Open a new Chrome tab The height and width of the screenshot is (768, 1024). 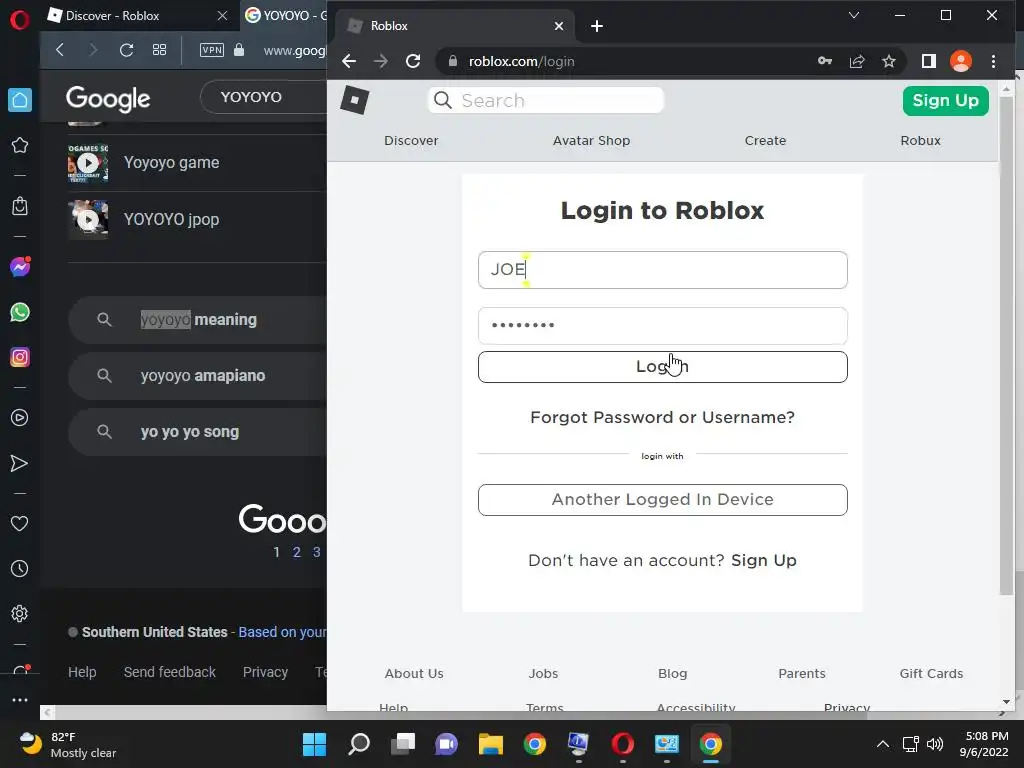click(596, 26)
